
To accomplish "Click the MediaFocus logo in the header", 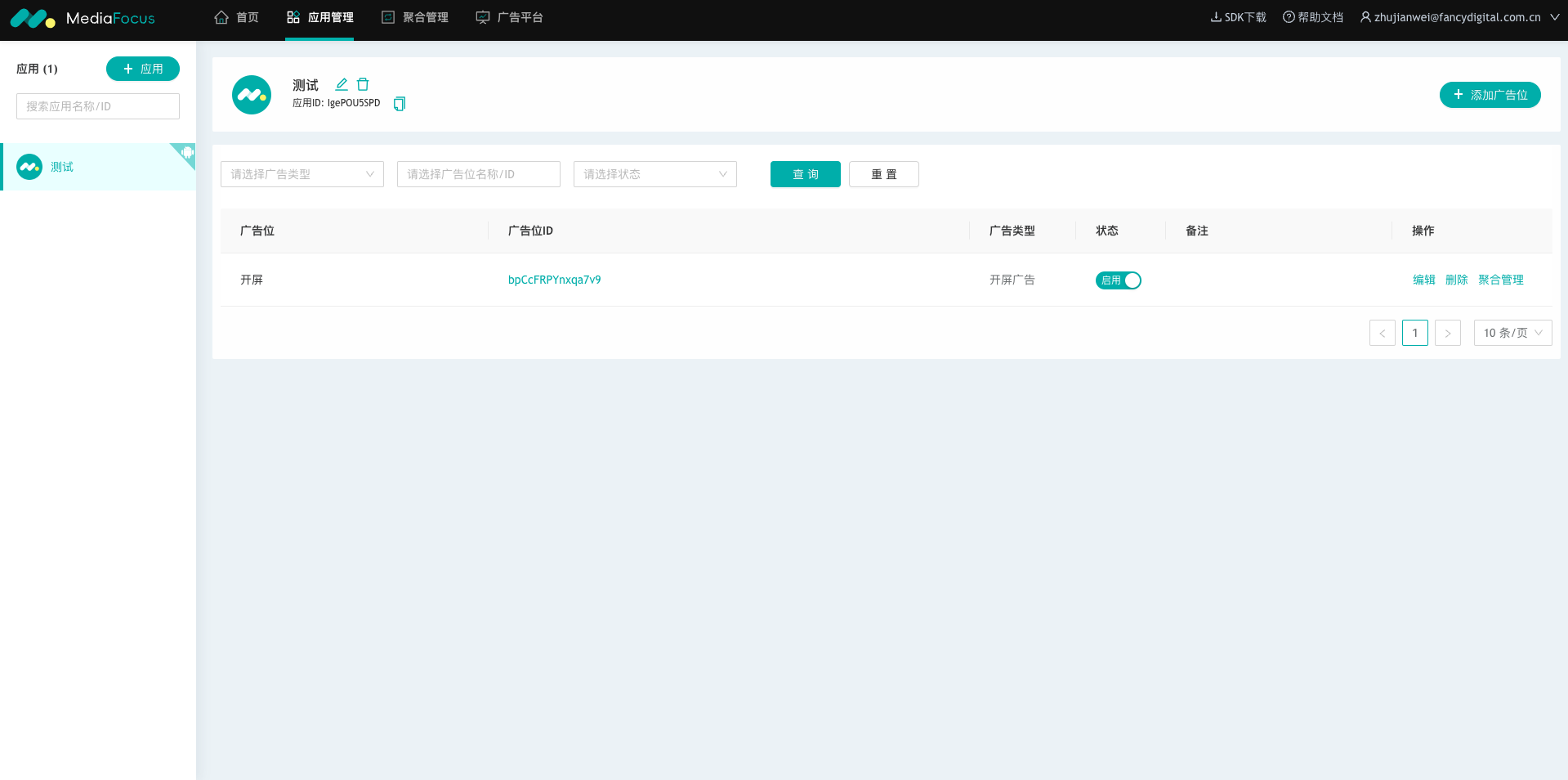I will tap(82, 18).
